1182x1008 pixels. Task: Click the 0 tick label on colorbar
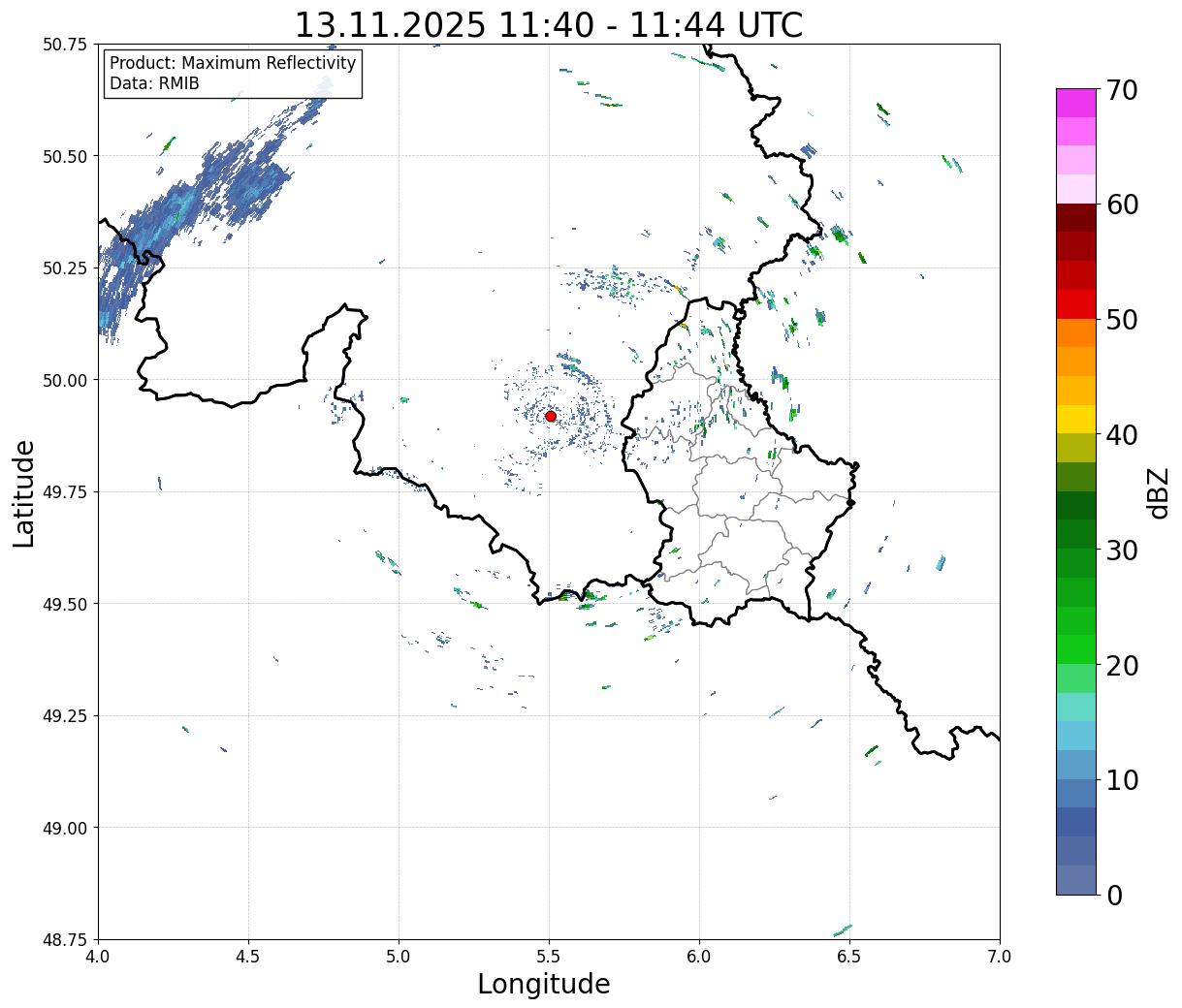1114,896
